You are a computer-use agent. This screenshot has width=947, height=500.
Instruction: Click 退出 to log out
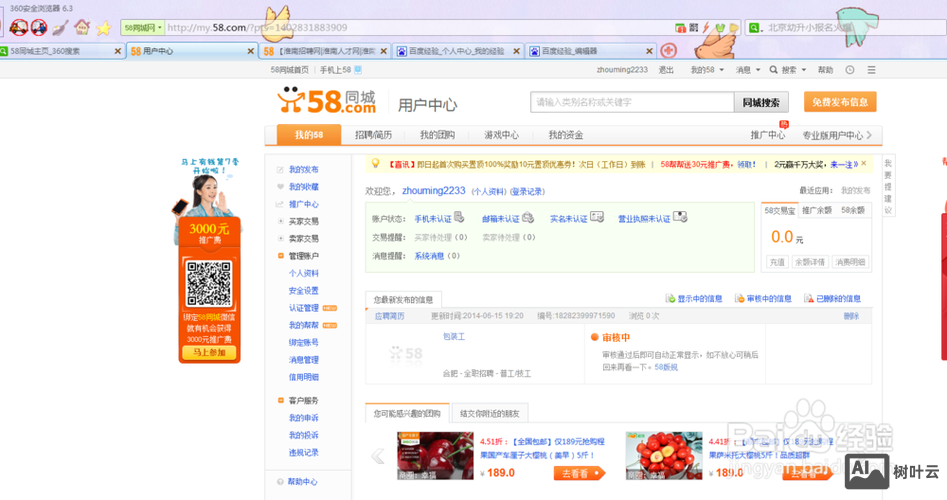point(666,70)
